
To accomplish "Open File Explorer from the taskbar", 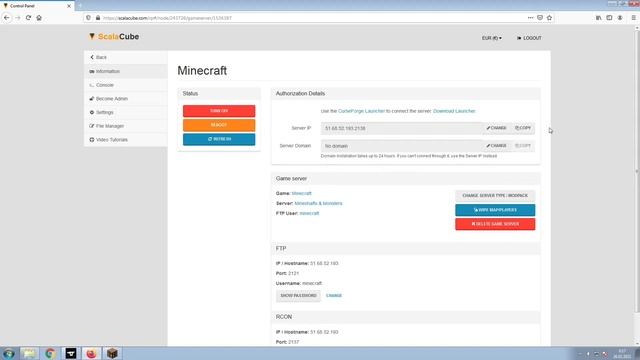I will pyautogui.click(x=29, y=353).
